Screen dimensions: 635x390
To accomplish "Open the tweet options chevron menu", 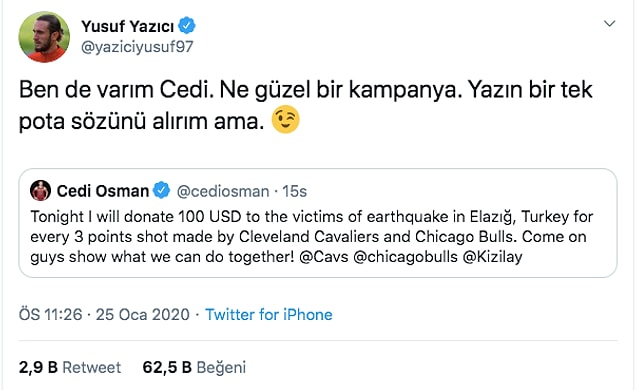I will pyautogui.click(x=609, y=23).
